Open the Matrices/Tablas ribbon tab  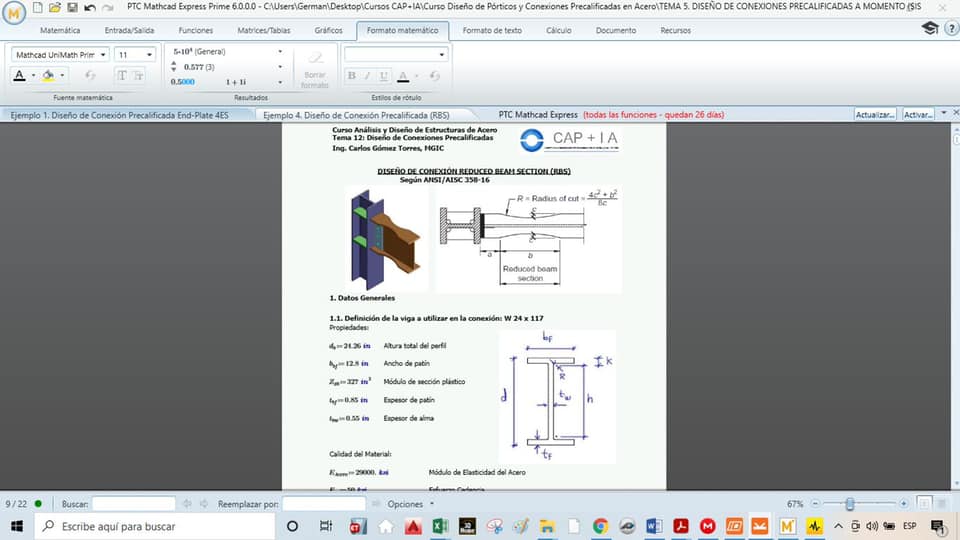(264, 30)
